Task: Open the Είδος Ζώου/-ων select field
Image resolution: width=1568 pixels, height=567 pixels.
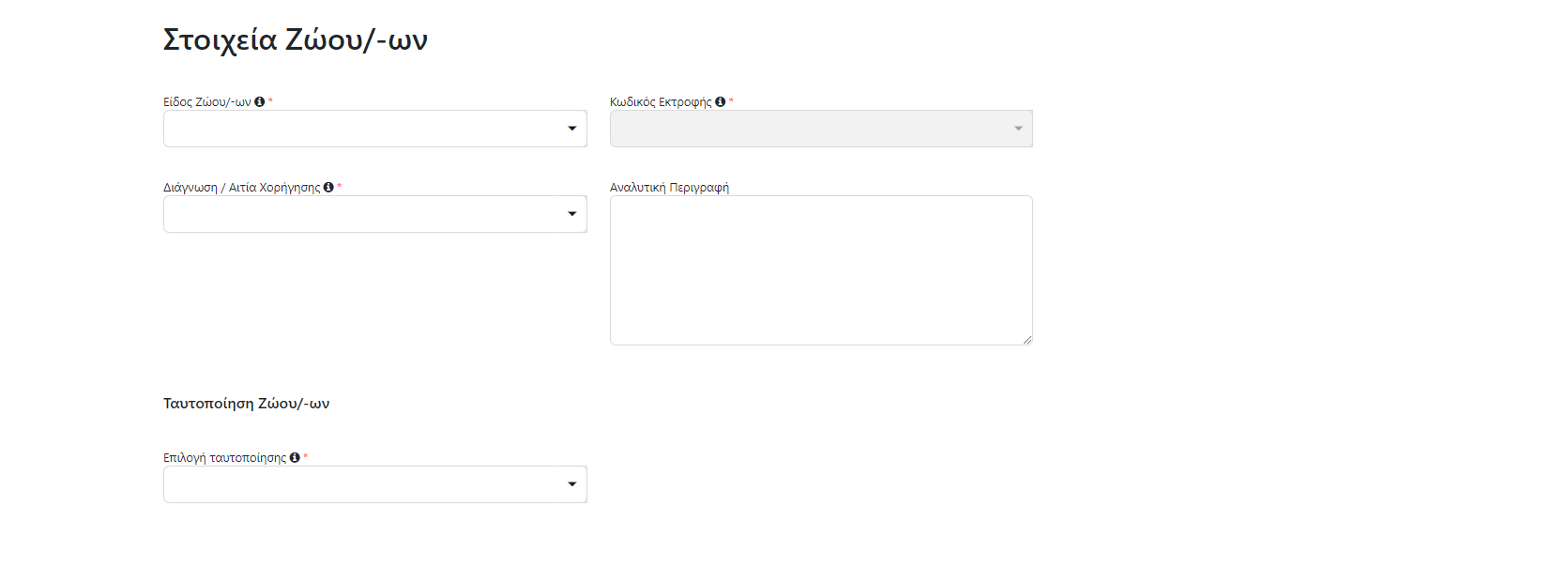Action: tap(375, 129)
